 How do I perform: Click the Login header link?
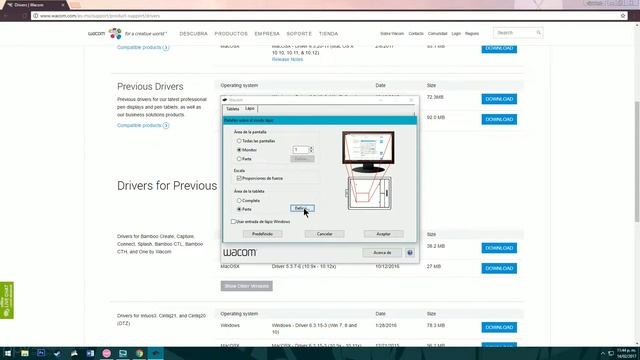[456, 33]
